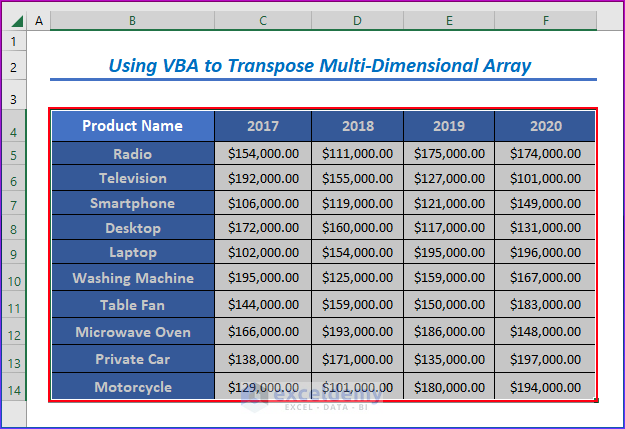Click Radio's 2019 value $175,000.00
This screenshot has width=625, height=429.
click(449, 153)
